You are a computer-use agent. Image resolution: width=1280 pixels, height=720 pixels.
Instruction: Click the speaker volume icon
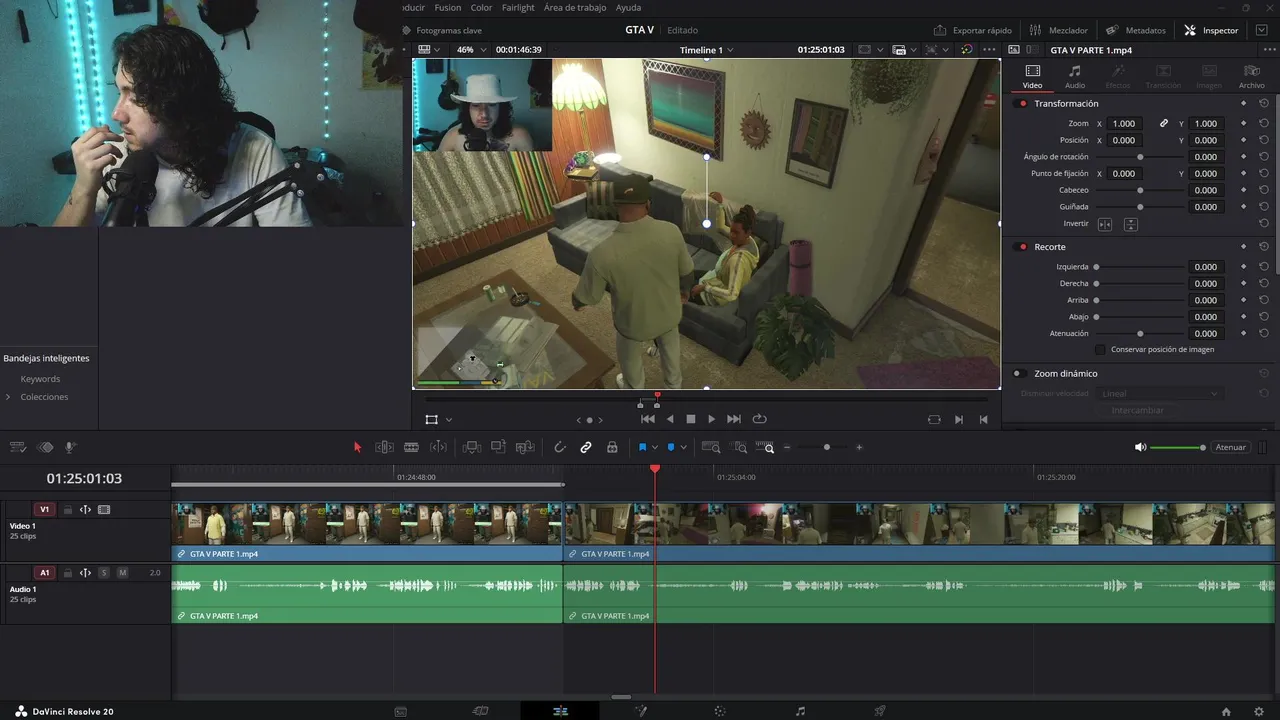(x=1140, y=447)
